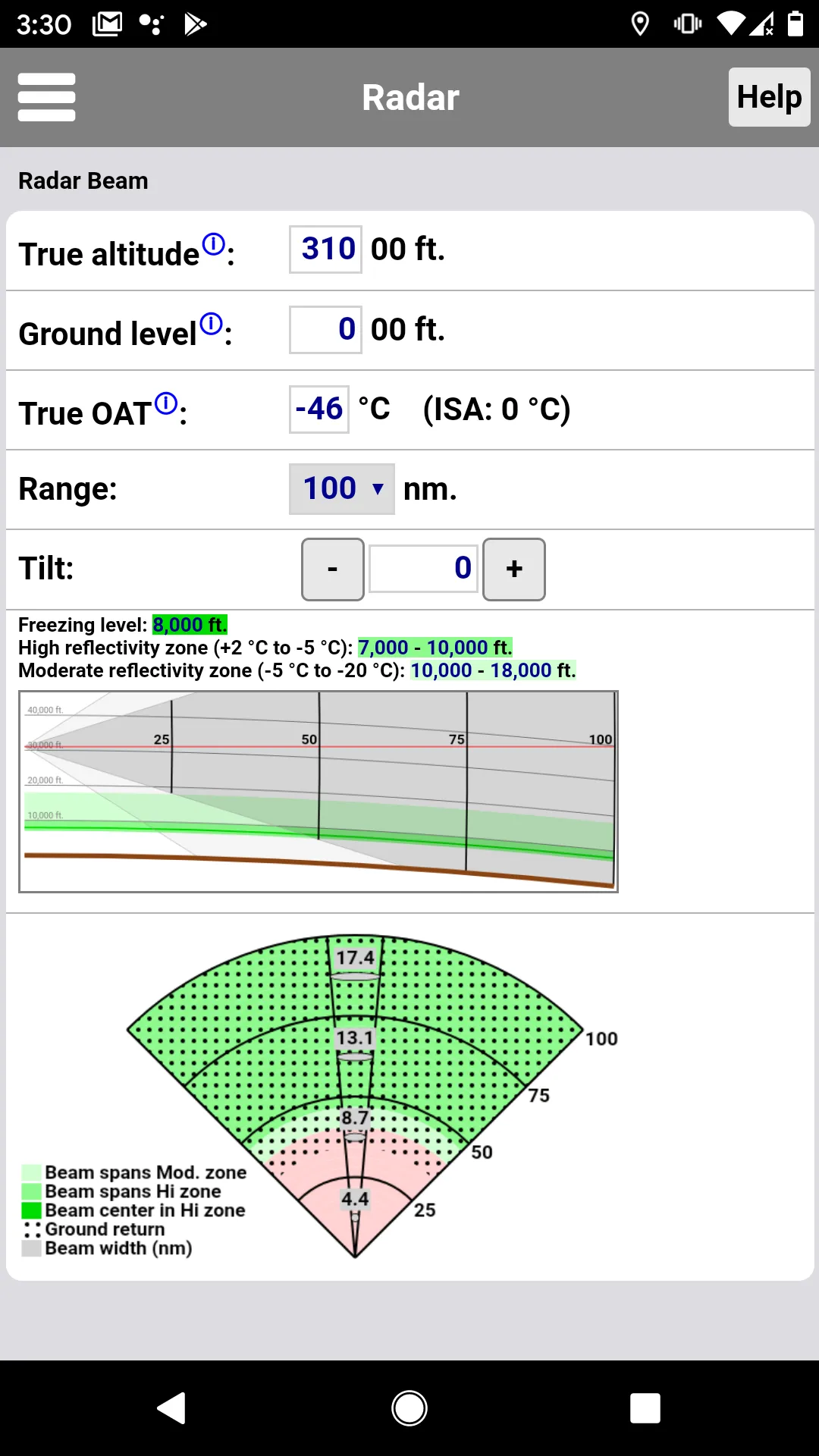The height and width of the screenshot is (1456, 819).
Task: Tap the location icon in status bar
Action: (x=640, y=24)
